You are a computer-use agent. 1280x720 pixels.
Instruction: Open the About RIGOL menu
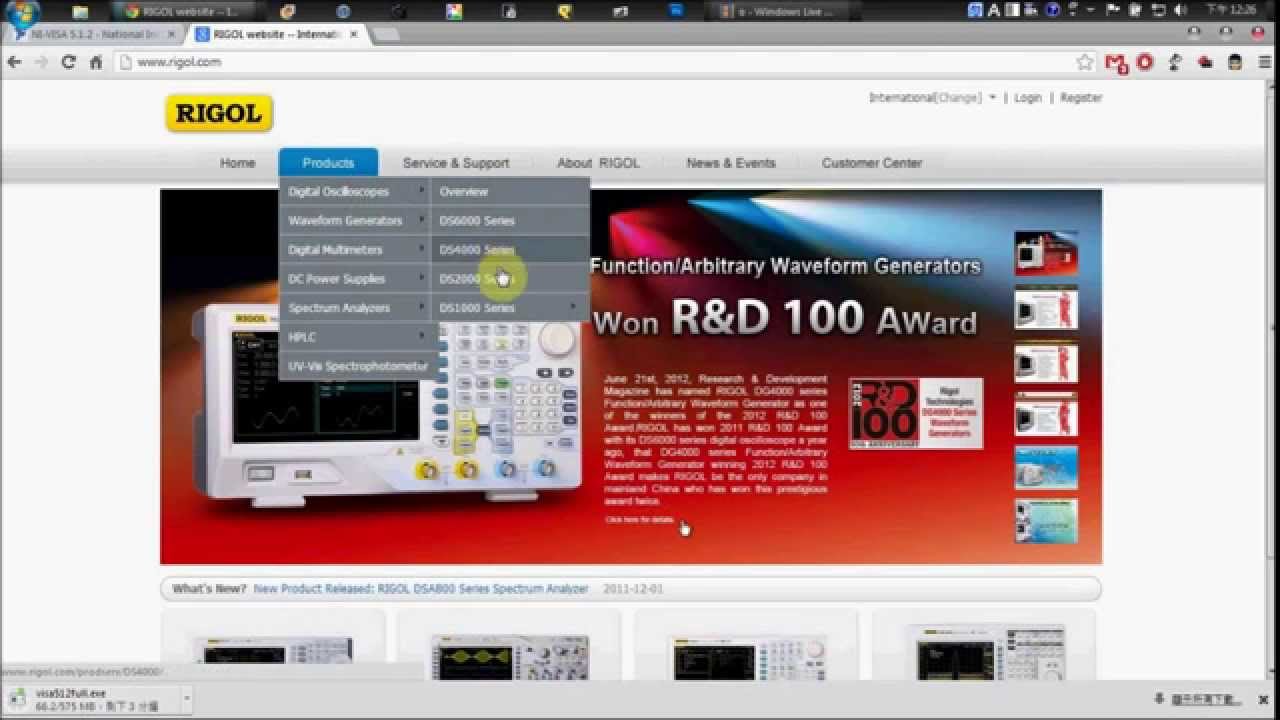(x=598, y=163)
